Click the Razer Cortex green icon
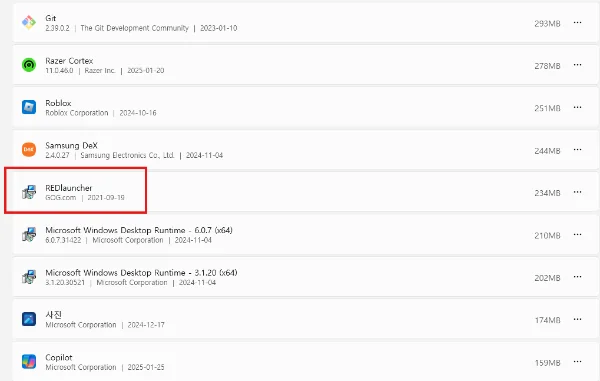Viewport: 600px width, 381px height. coord(29,65)
